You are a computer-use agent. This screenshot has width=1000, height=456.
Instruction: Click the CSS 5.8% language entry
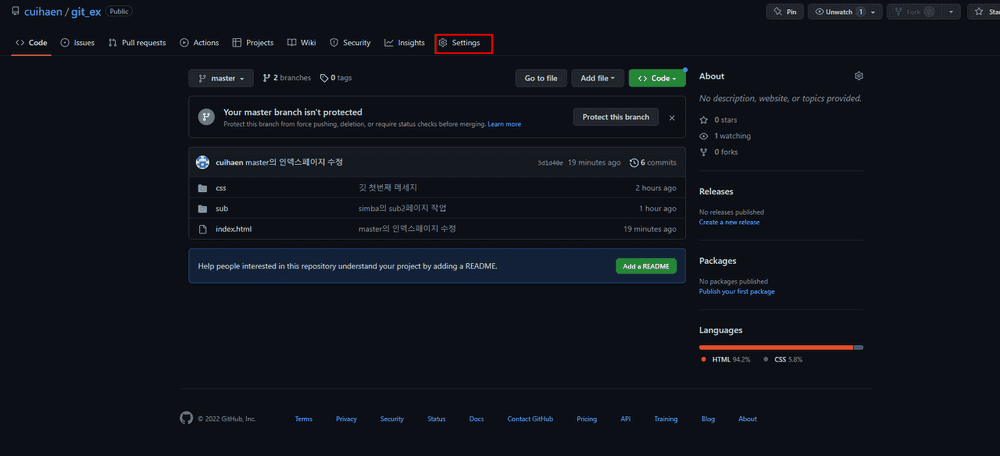tap(783, 360)
